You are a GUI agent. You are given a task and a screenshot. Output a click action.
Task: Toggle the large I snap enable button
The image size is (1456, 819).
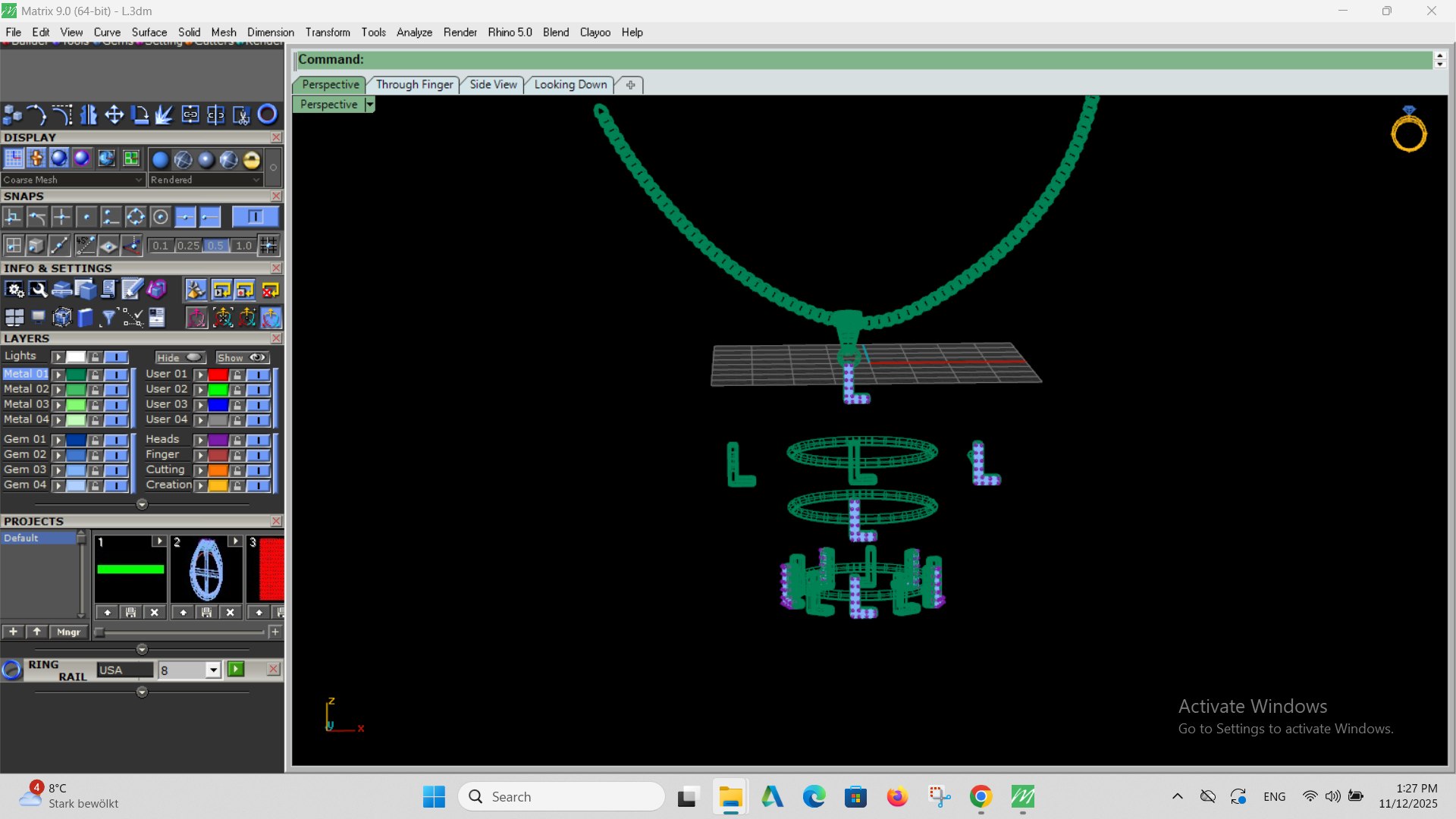coord(256,217)
